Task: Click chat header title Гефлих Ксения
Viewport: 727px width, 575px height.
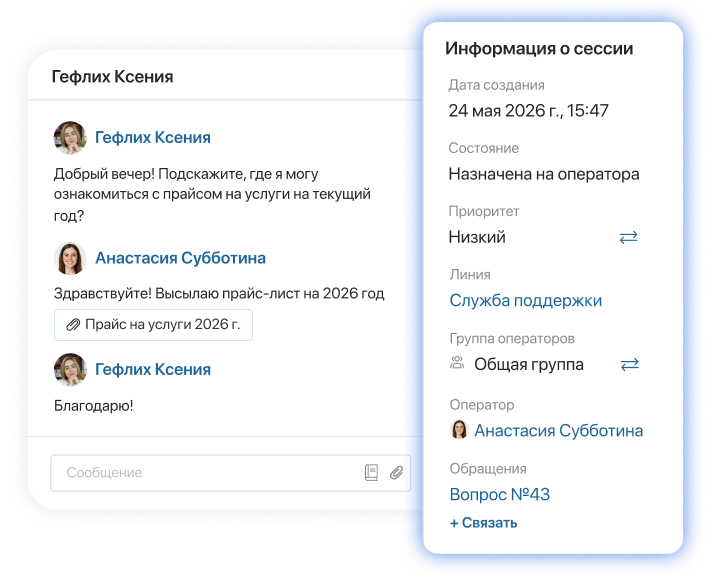Action: click(x=112, y=77)
